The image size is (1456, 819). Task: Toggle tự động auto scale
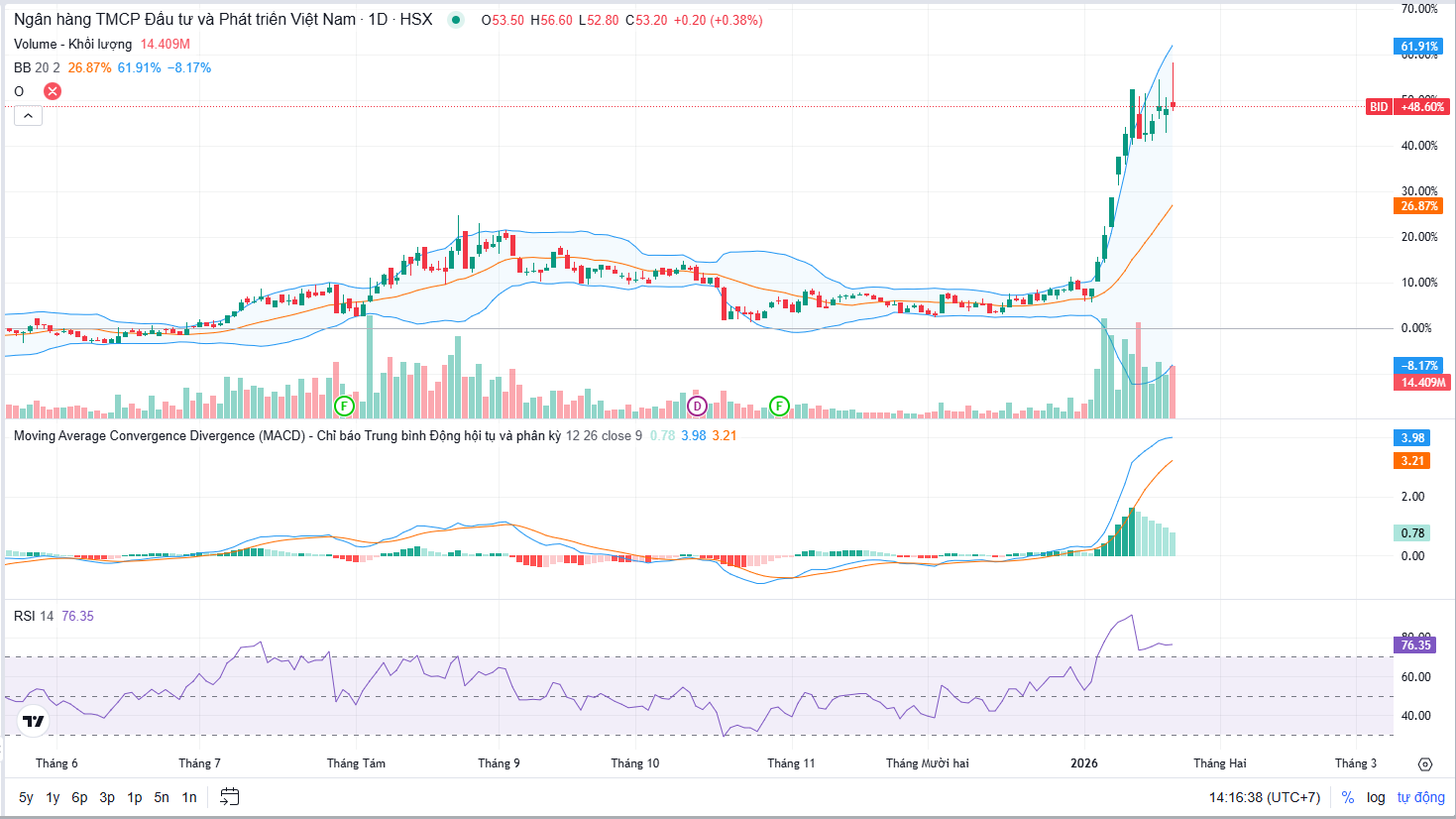tap(1421, 797)
